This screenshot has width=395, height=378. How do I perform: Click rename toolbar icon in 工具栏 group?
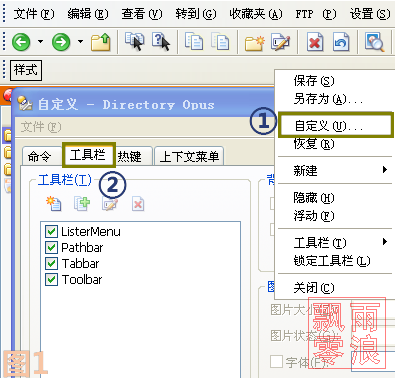(x=110, y=204)
